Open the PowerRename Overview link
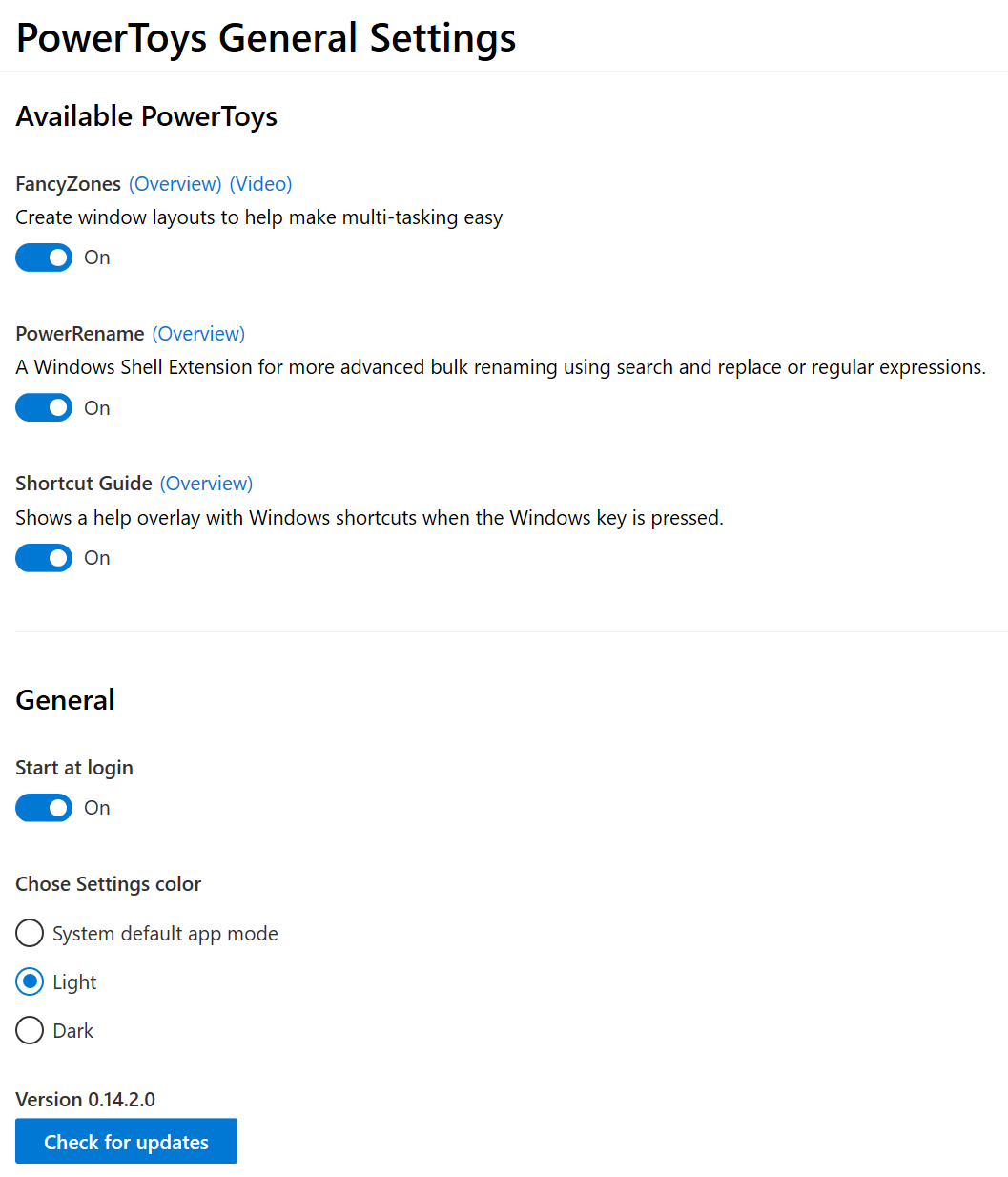The image size is (1008, 1177). pyautogui.click(x=197, y=333)
